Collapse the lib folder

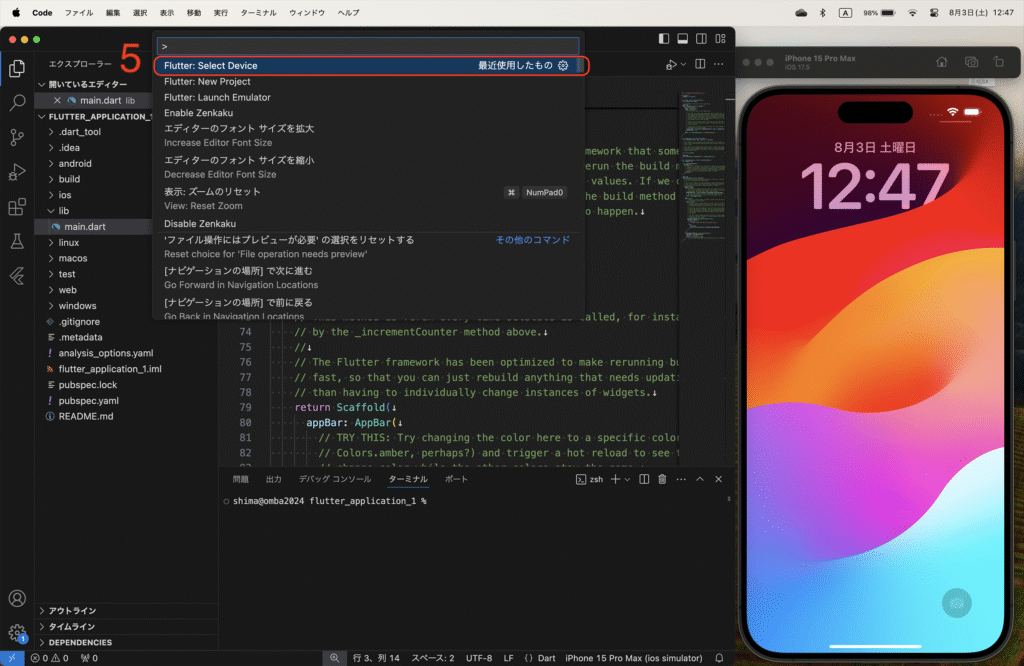coord(63,211)
